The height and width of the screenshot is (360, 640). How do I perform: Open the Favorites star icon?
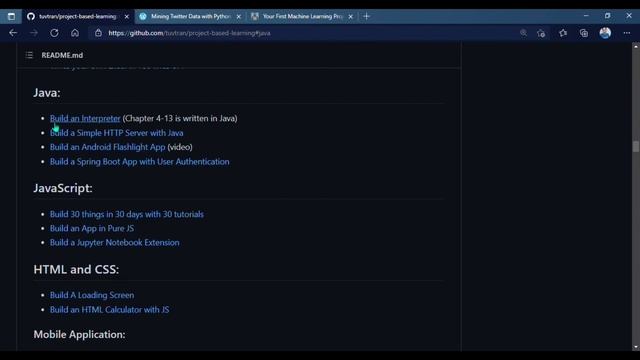click(563, 33)
